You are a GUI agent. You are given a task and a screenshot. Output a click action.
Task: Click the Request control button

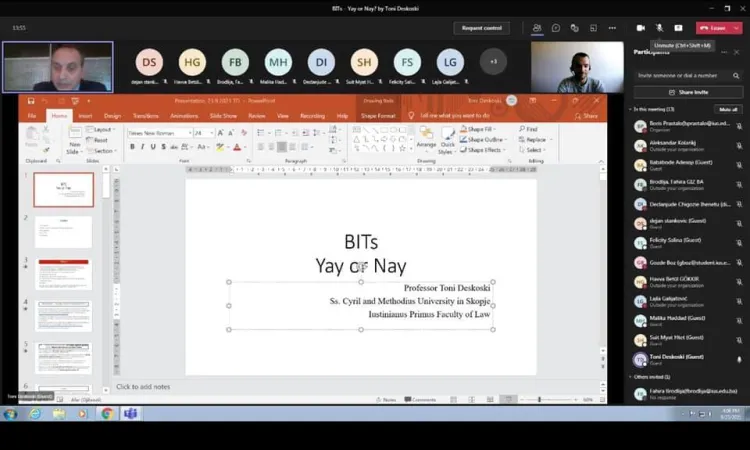coord(484,28)
